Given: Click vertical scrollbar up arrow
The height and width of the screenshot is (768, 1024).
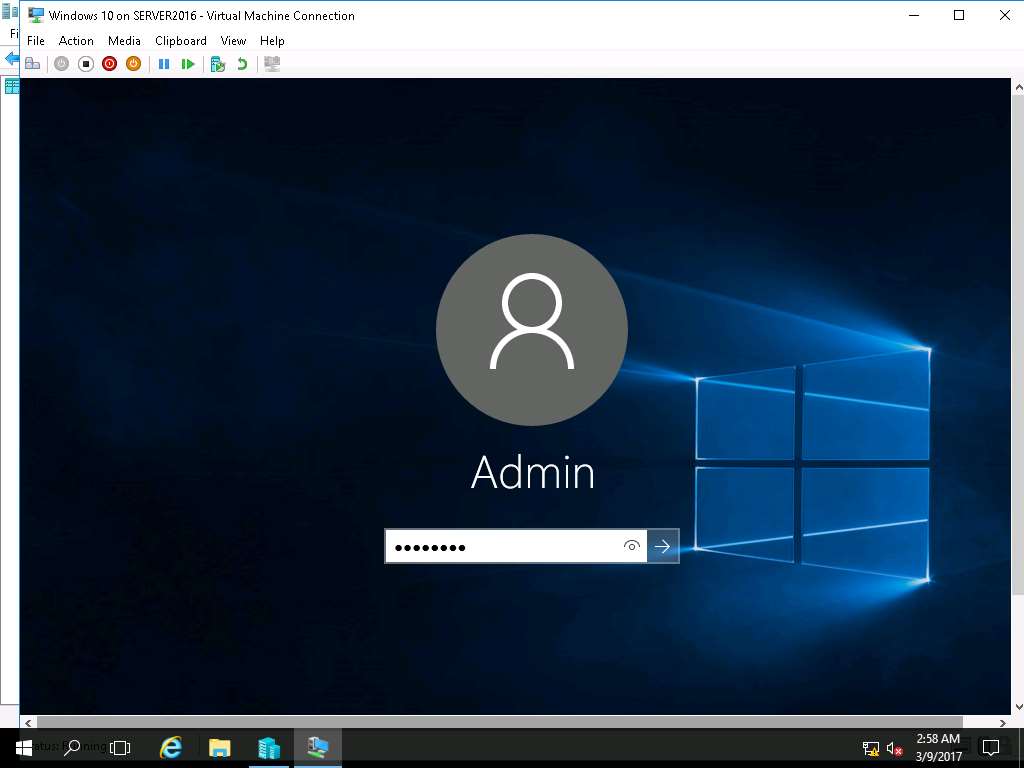Looking at the screenshot, I should [1018, 86].
